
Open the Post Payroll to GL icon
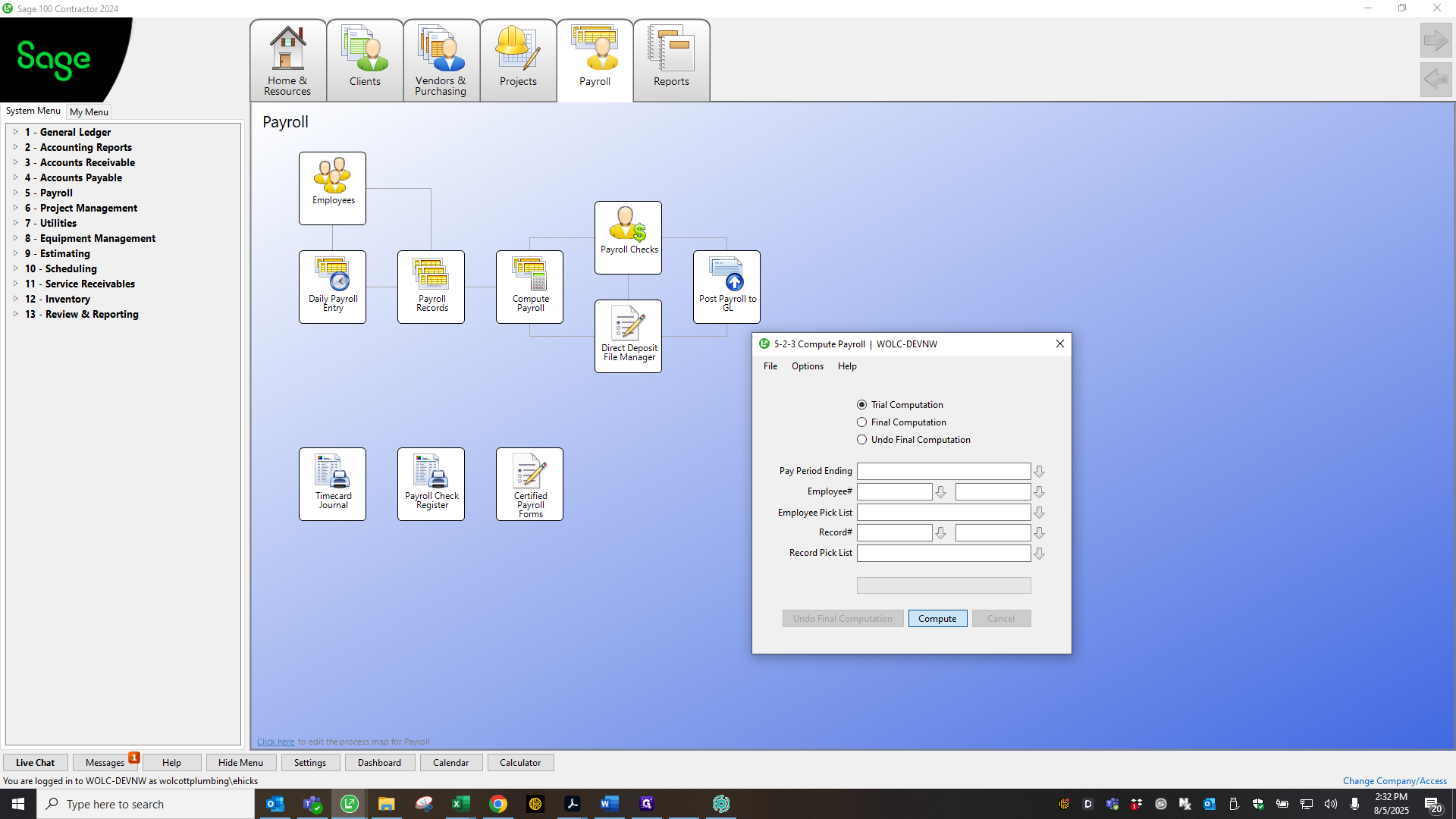[726, 287]
